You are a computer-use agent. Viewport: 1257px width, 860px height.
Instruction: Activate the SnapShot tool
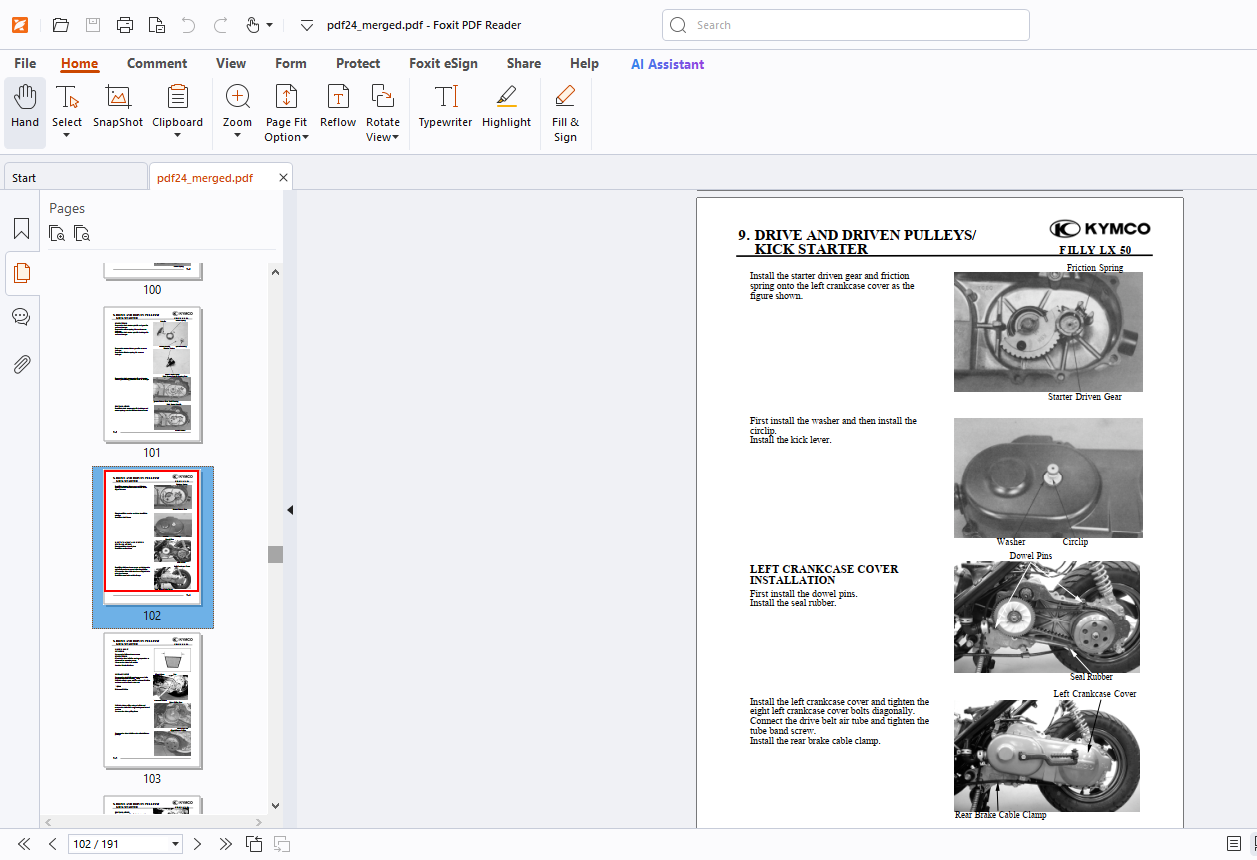118,106
